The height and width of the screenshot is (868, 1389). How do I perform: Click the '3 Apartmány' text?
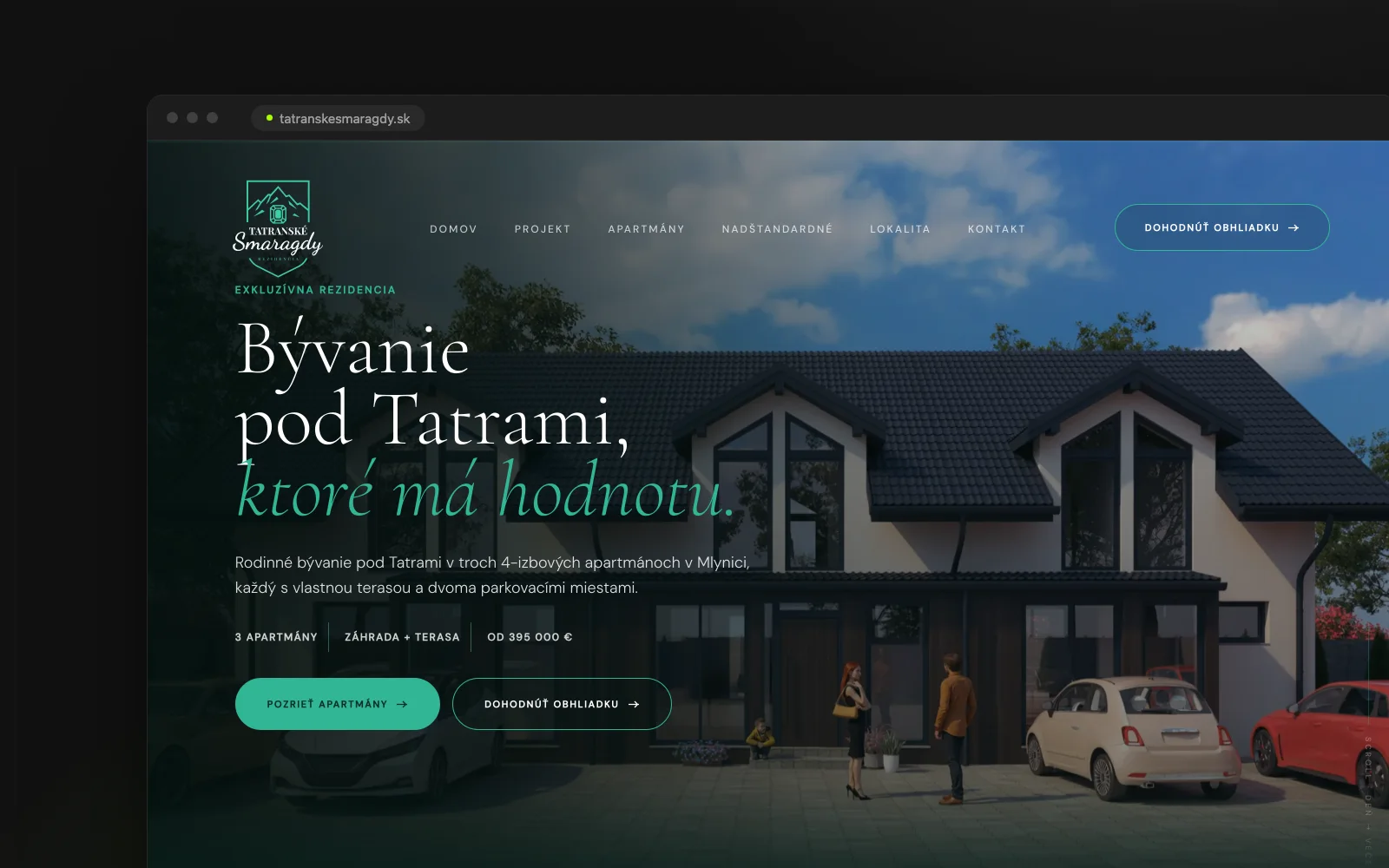pos(276,637)
